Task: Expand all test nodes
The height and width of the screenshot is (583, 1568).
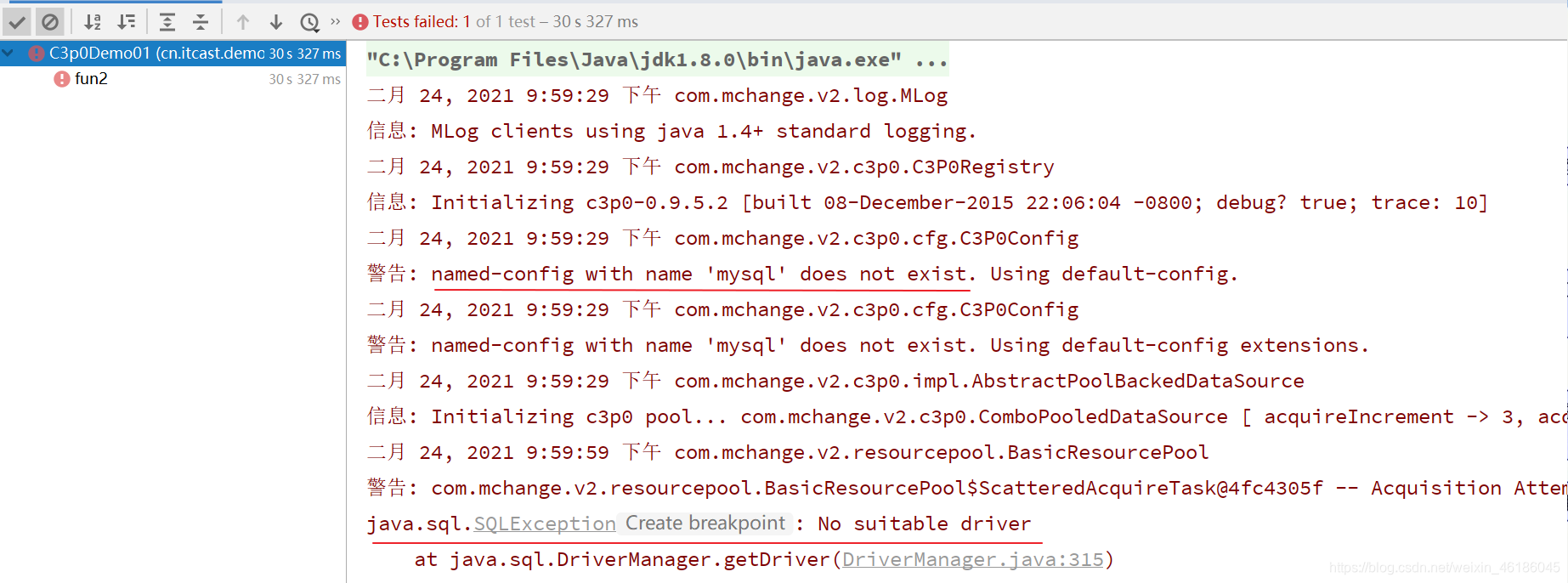Action: pyautogui.click(x=169, y=23)
